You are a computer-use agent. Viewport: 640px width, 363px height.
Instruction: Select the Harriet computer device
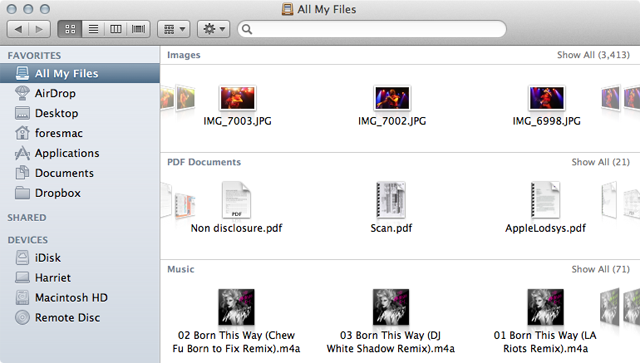[x=80, y=278]
